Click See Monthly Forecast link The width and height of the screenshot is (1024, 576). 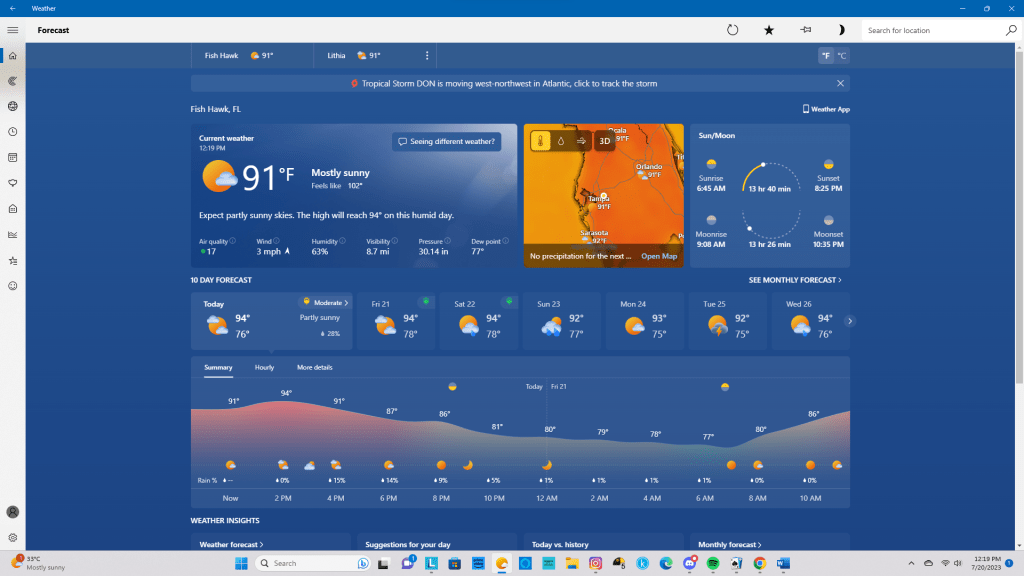[x=795, y=281]
